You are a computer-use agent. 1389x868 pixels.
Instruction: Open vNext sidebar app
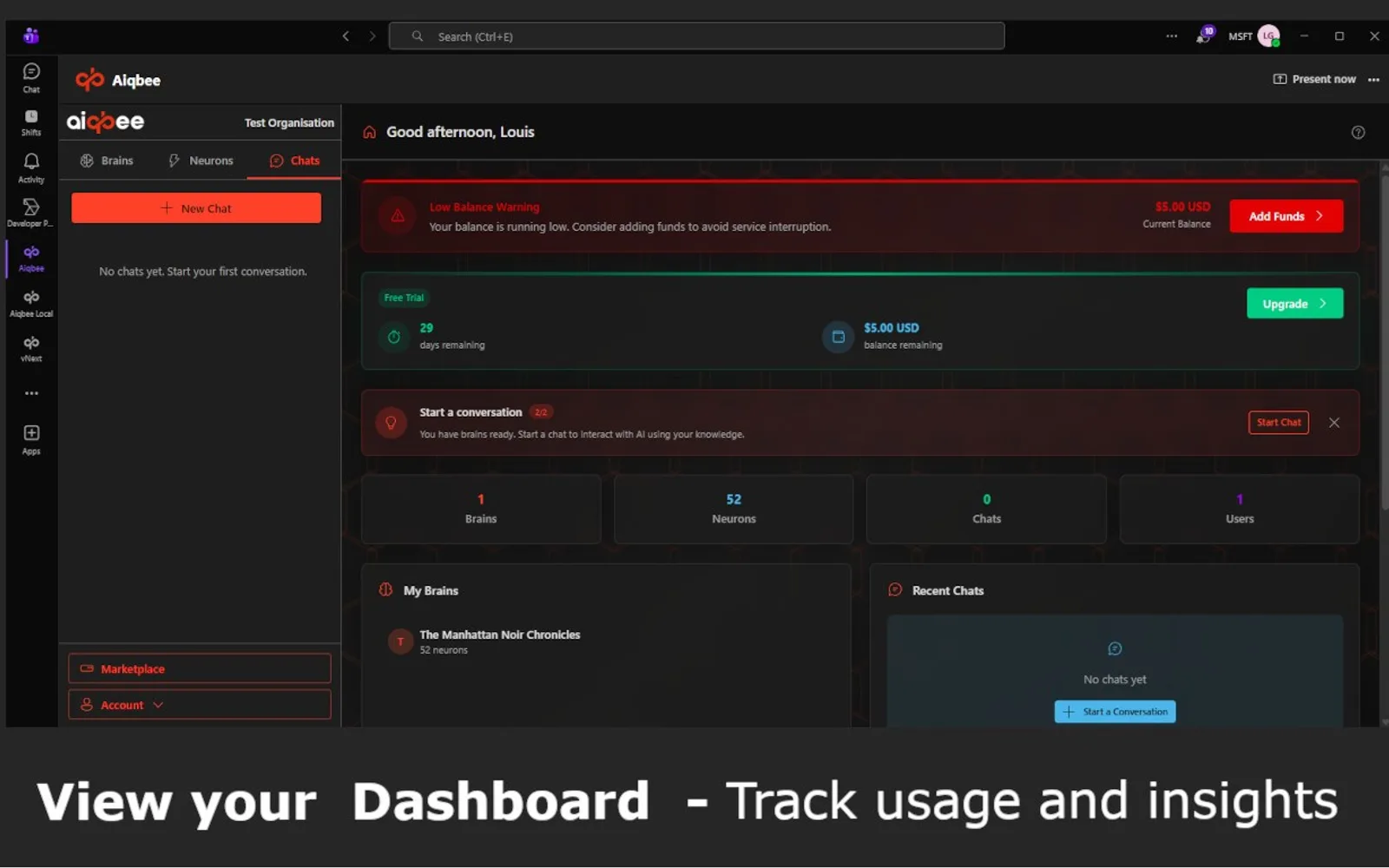point(31,348)
